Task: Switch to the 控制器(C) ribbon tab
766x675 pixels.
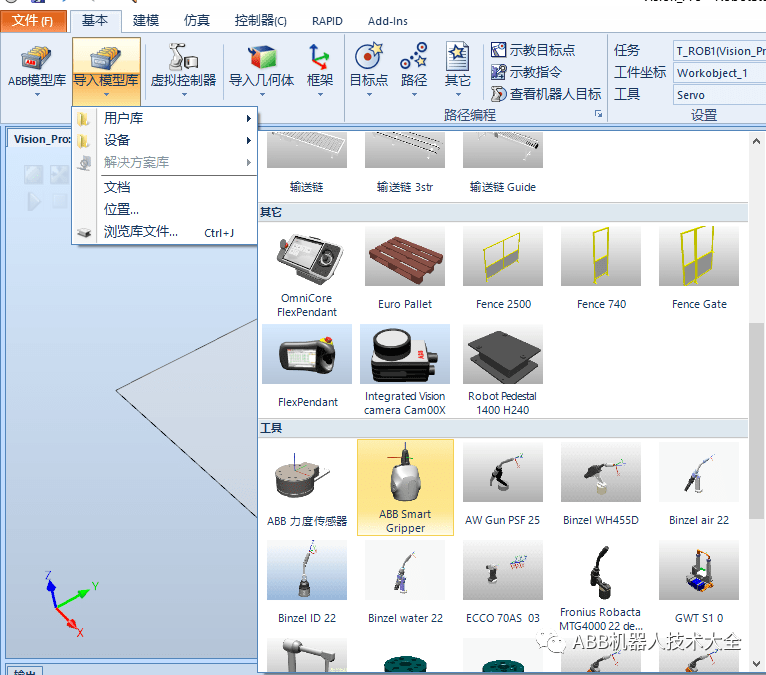Action: pos(260,21)
